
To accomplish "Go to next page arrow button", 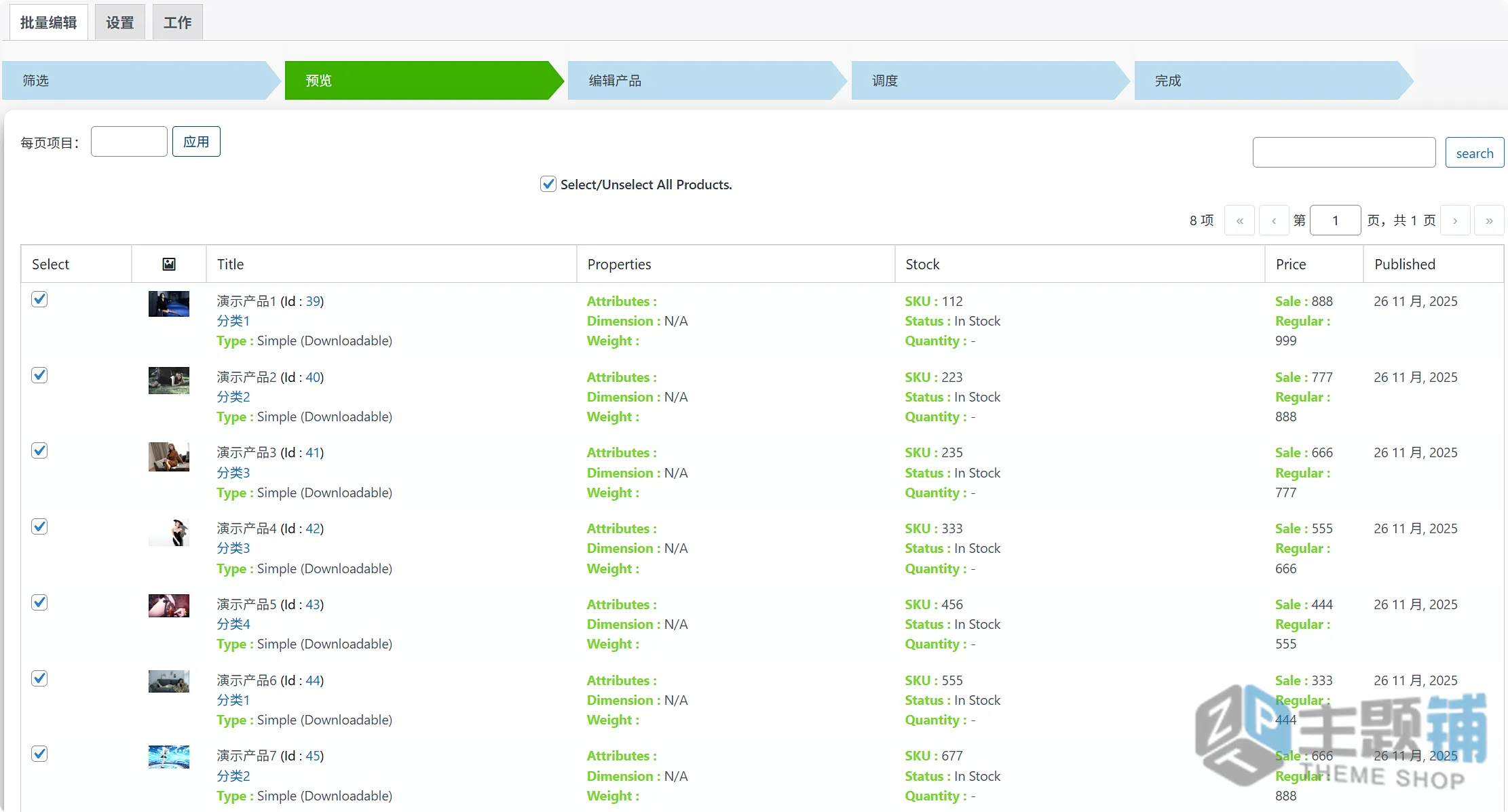I will [x=1455, y=220].
